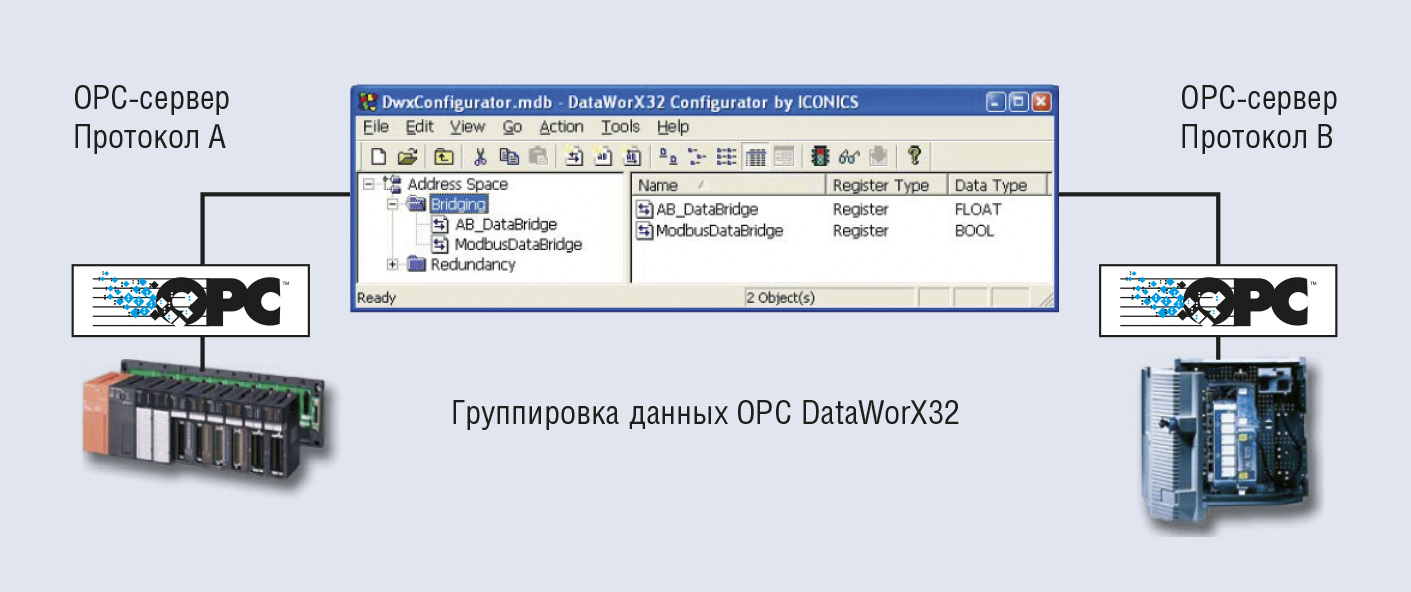Select the Redundancy folder in tree
Image resolution: width=1411 pixels, height=592 pixels.
(x=473, y=264)
